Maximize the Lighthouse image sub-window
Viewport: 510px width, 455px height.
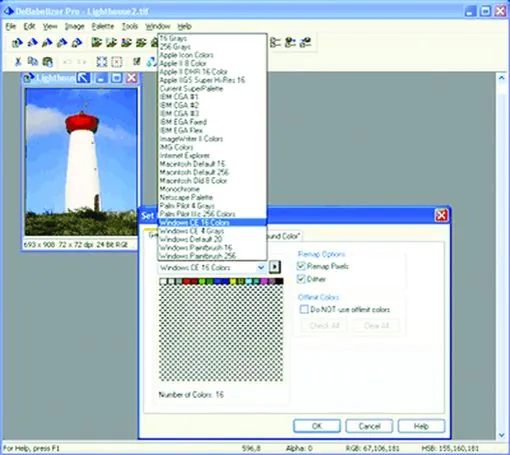coord(117,78)
